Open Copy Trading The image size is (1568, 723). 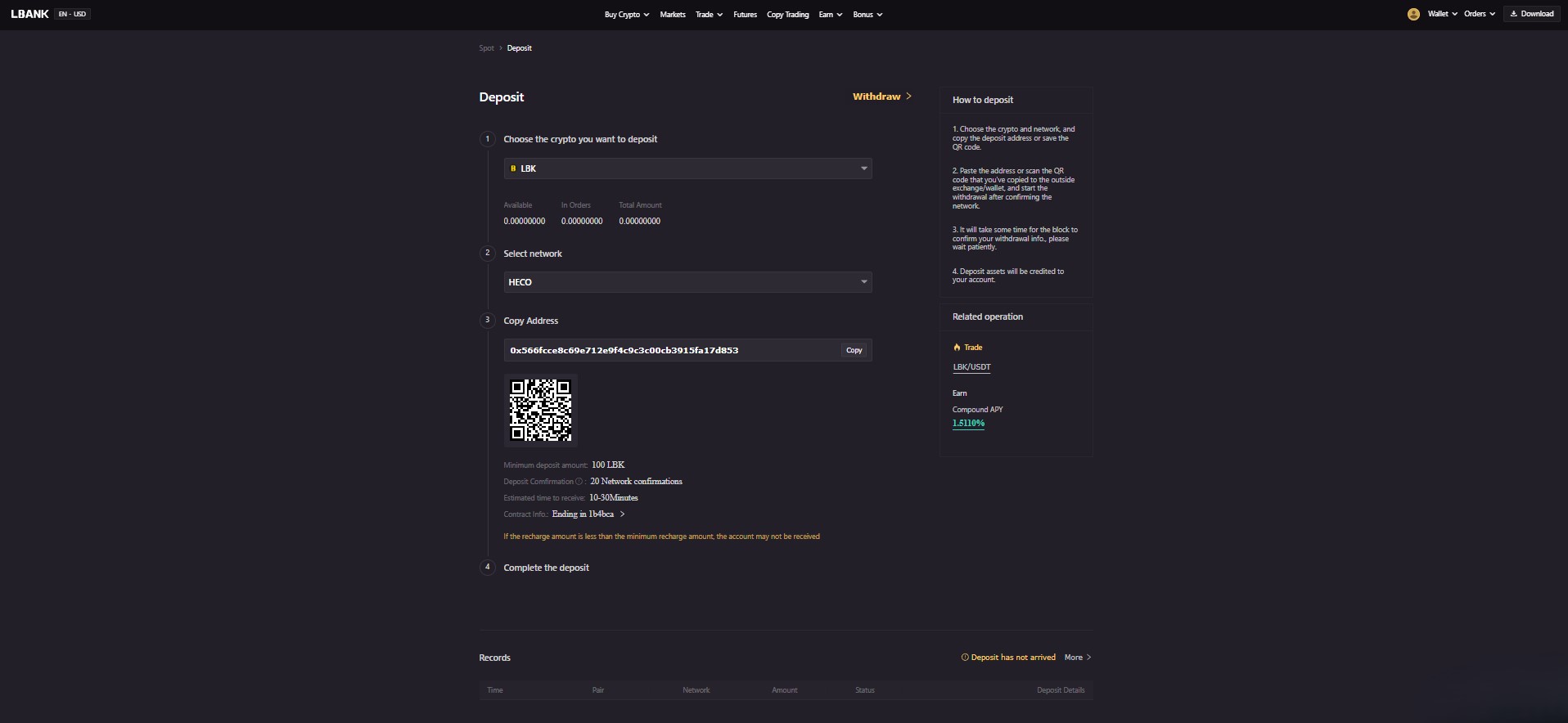[787, 15]
